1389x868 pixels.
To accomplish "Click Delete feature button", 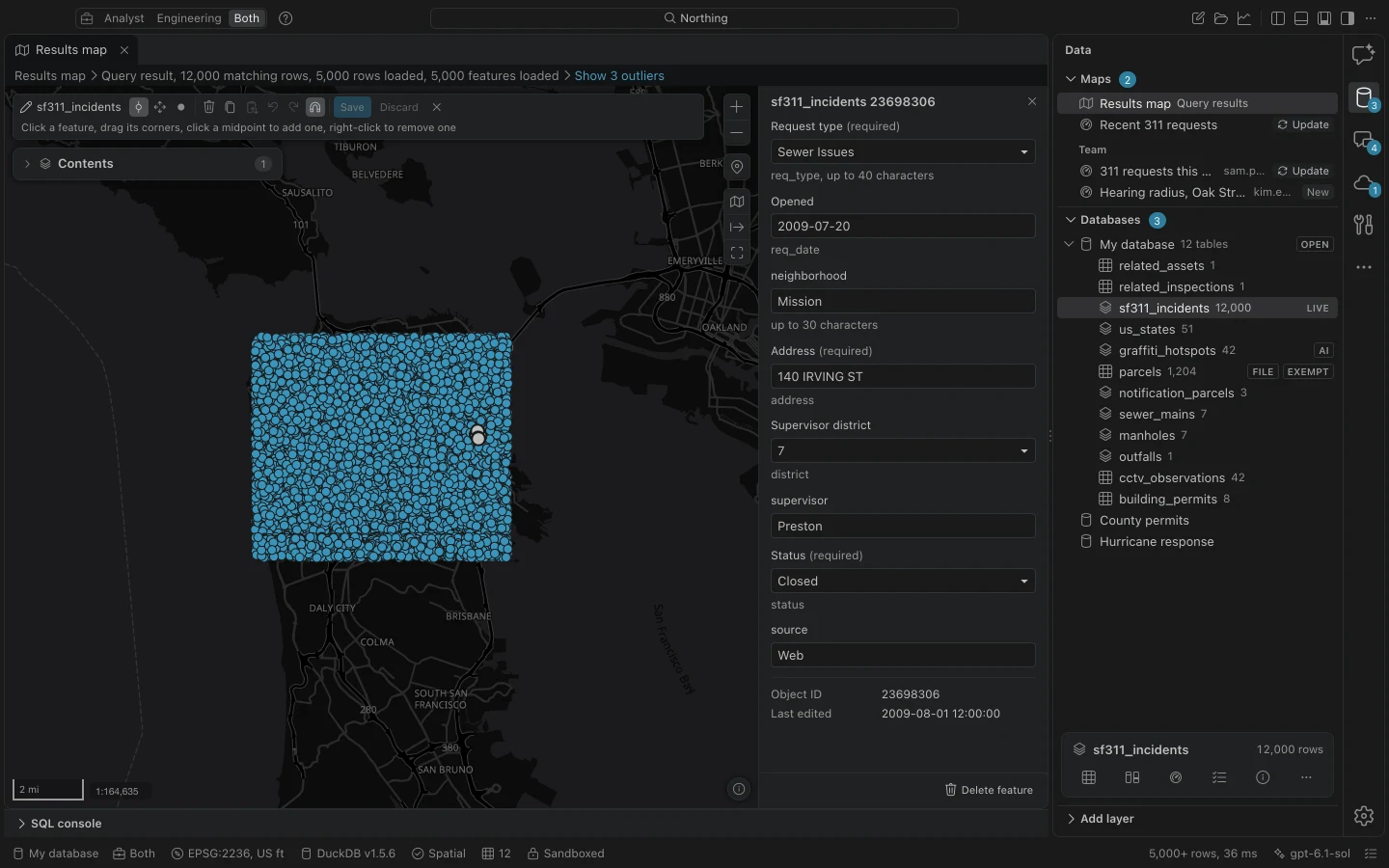I will coord(989,790).
